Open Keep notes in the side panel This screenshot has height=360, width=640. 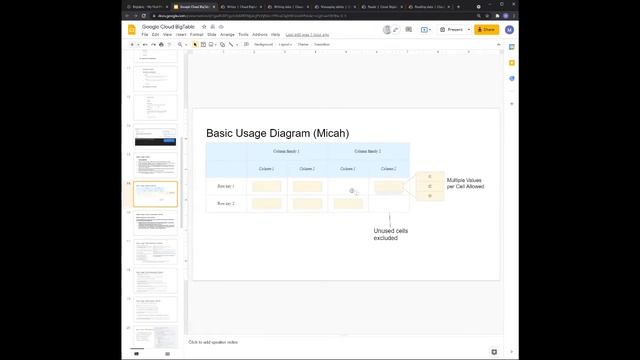pyautogui.click(x=512, y=63)
